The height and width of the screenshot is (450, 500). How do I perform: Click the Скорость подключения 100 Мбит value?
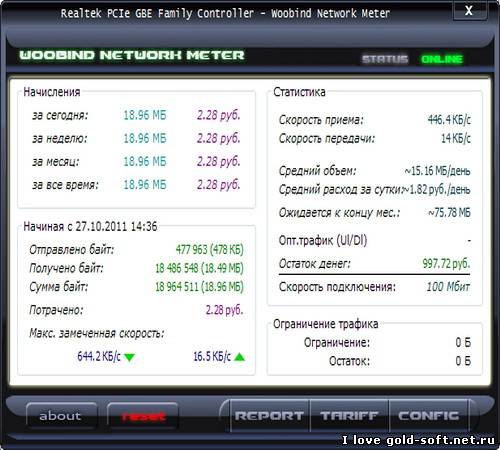[x=448, y=287]
